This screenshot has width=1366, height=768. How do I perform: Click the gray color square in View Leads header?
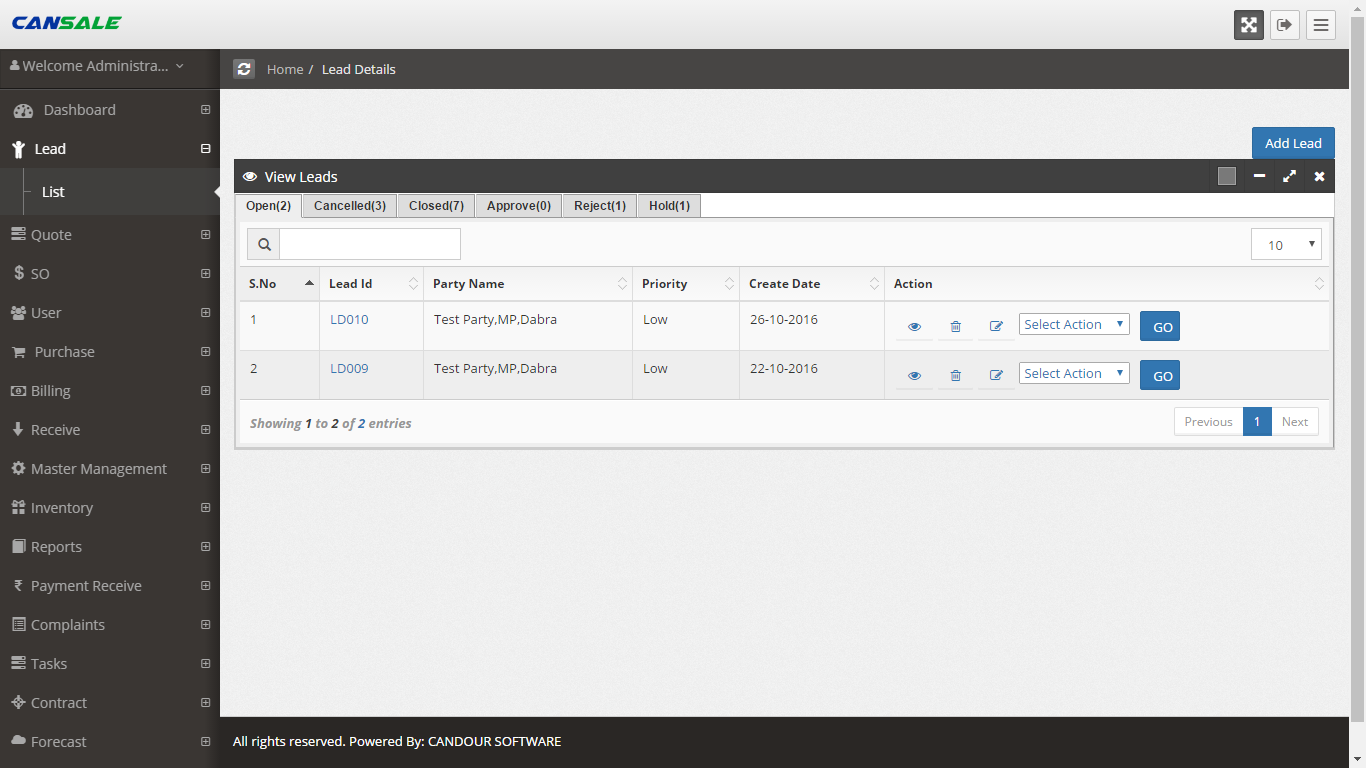pos(1227,176)
